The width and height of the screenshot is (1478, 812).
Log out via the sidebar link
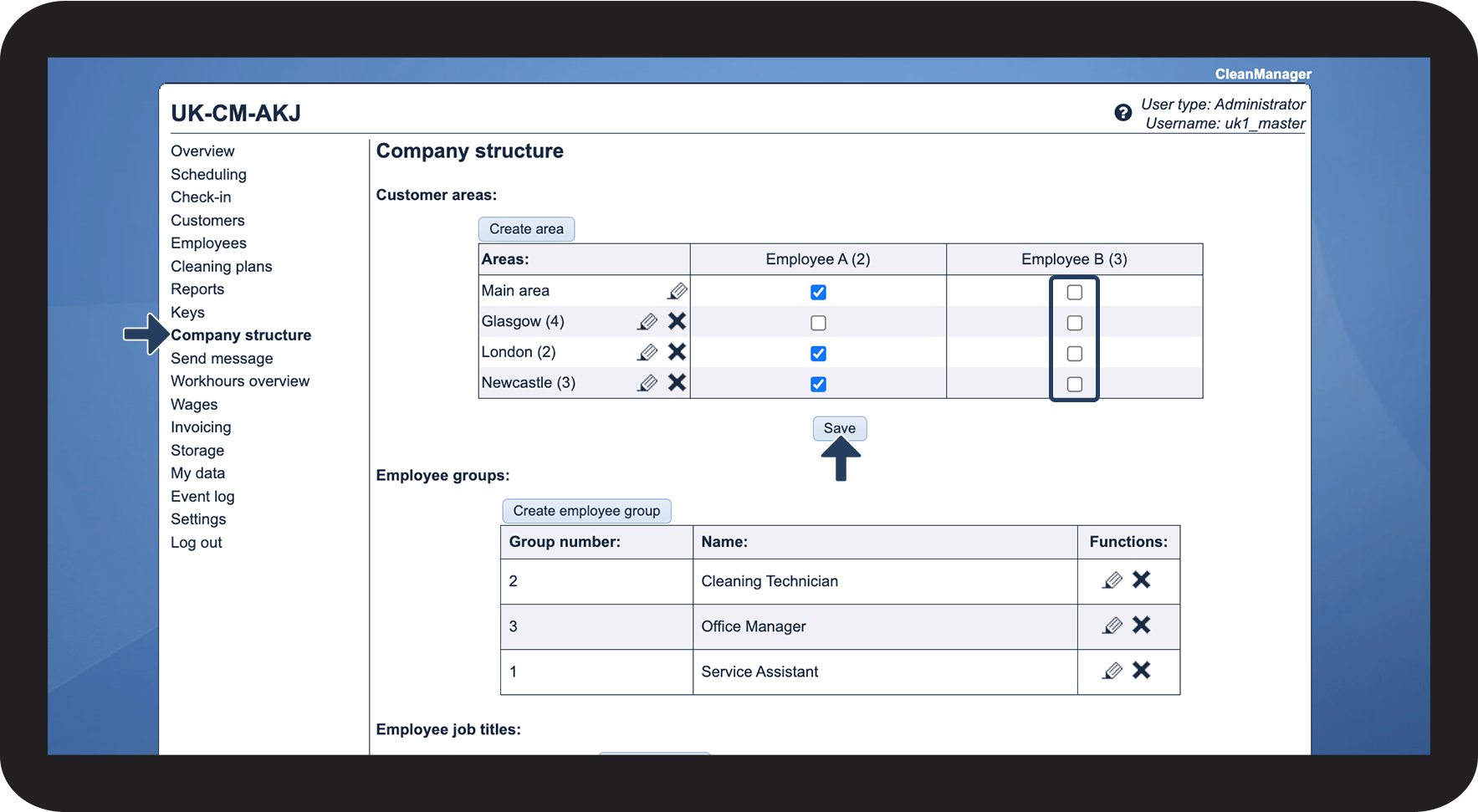tap(196, 543)
